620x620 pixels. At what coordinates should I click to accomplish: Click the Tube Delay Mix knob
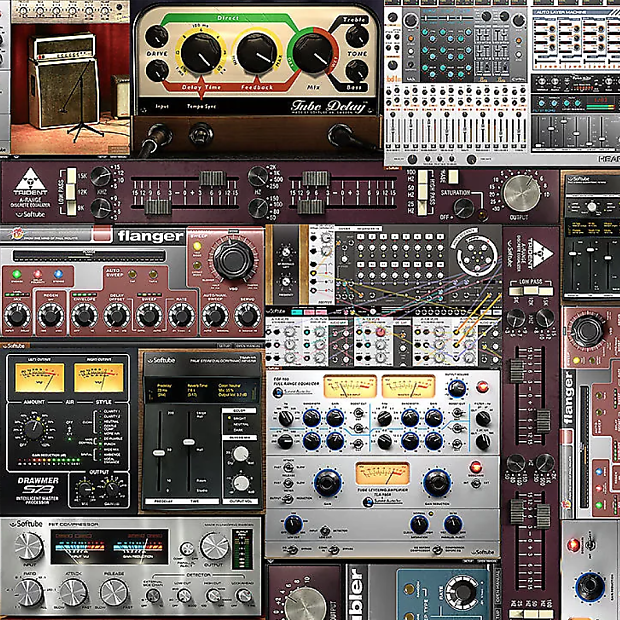click(313, 53)
